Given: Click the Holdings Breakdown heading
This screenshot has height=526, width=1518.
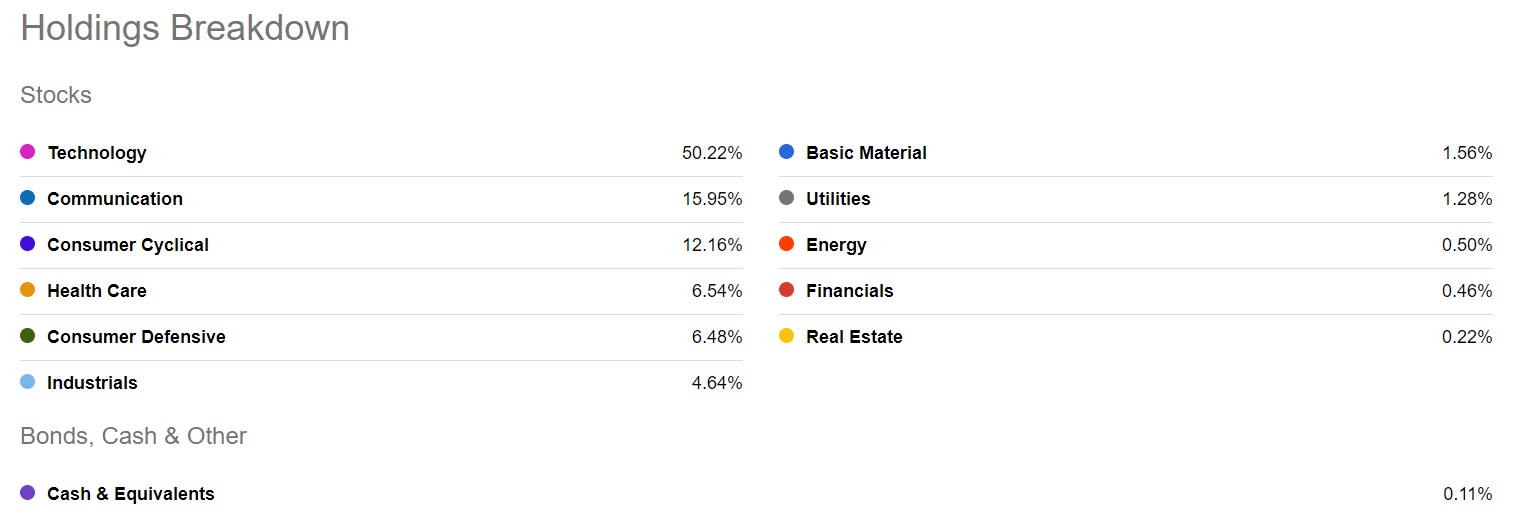Looking at the screenshot, I should click(x=185, y=28).
